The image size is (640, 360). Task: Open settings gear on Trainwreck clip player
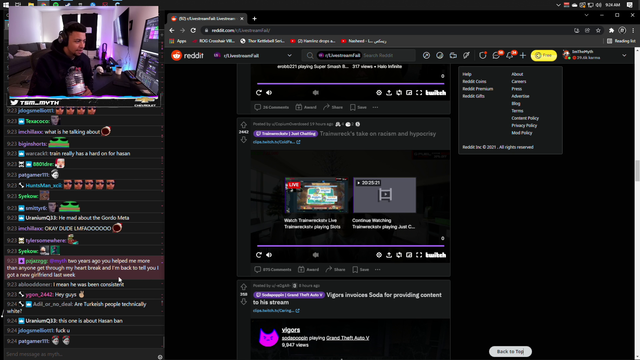coord(379,255)
